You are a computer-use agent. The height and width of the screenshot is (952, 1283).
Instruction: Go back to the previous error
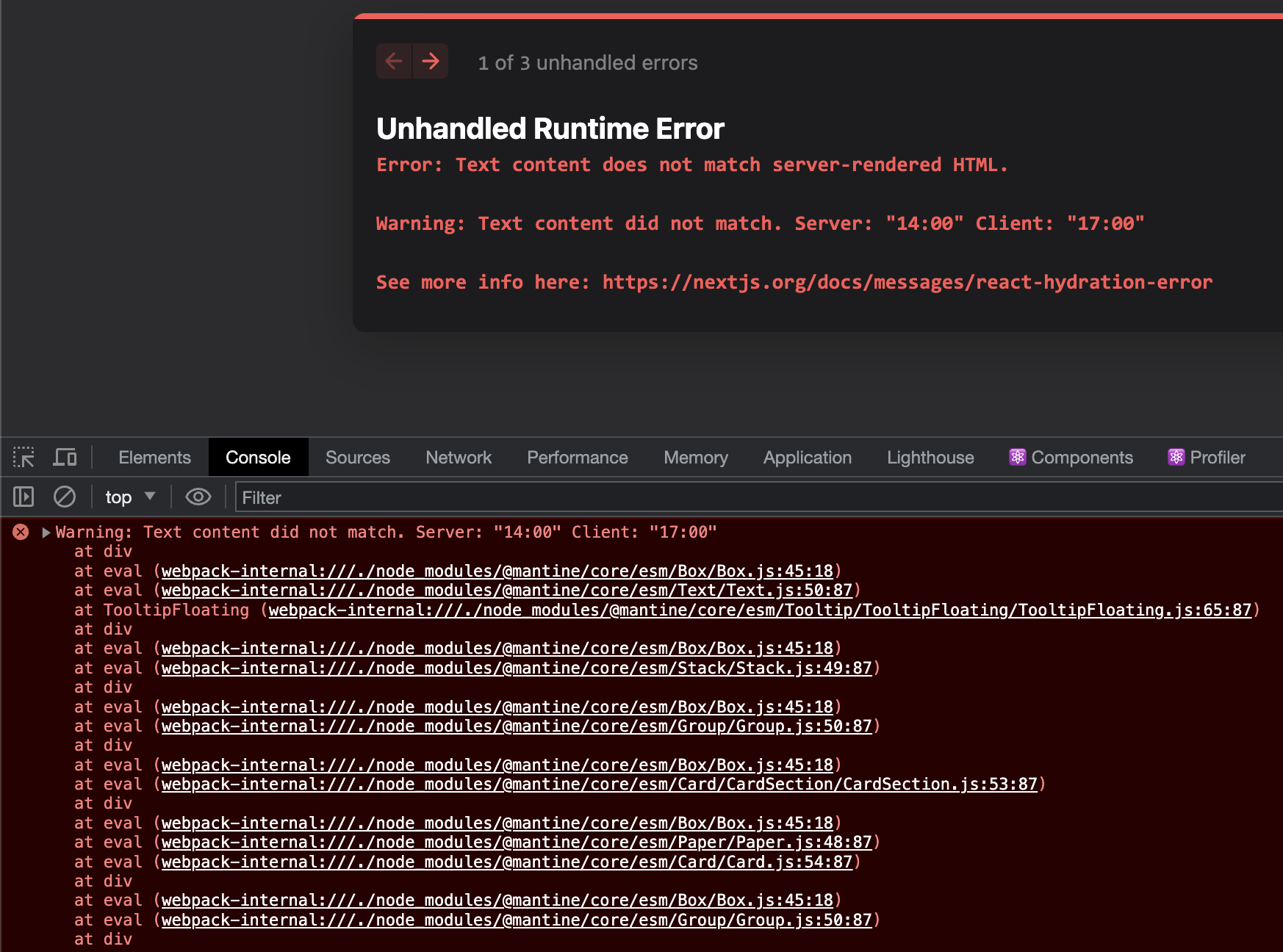tap(394, 61)
